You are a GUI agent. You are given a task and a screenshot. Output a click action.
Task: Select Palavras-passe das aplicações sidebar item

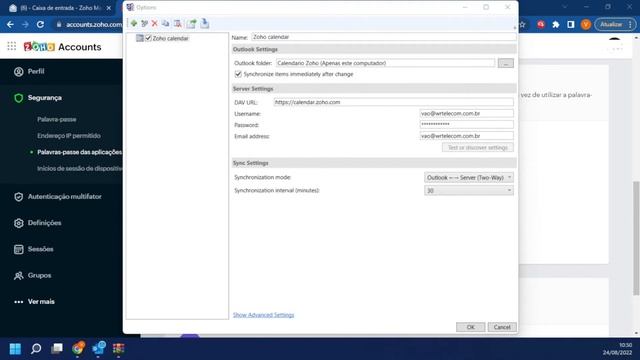point(79,152)
